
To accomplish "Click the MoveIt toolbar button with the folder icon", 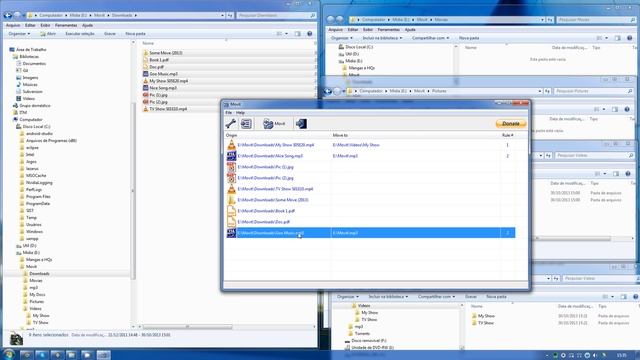I will click(x=274, y=123).
